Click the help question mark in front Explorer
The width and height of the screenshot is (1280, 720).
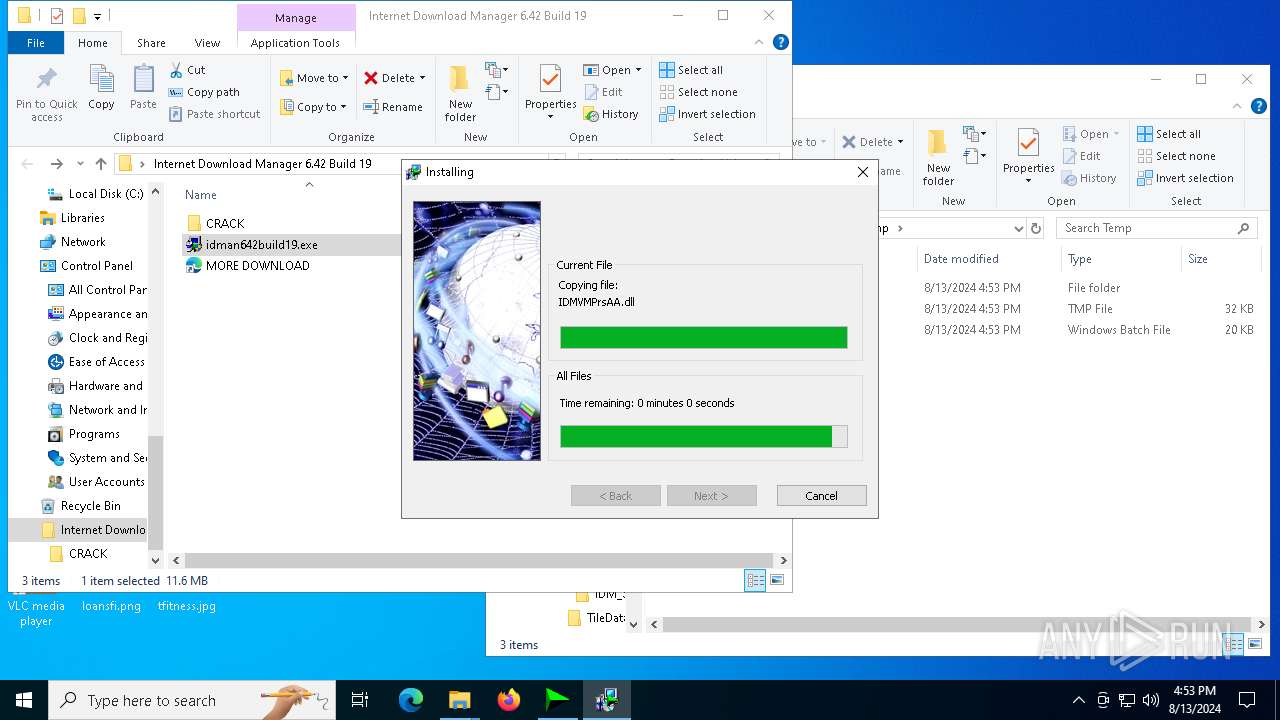coord(781,42)
